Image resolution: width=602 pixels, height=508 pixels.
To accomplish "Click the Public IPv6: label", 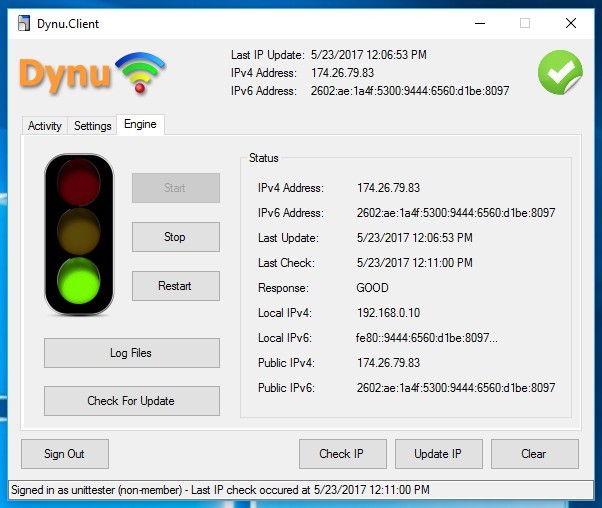I will [x=286, y=388].
